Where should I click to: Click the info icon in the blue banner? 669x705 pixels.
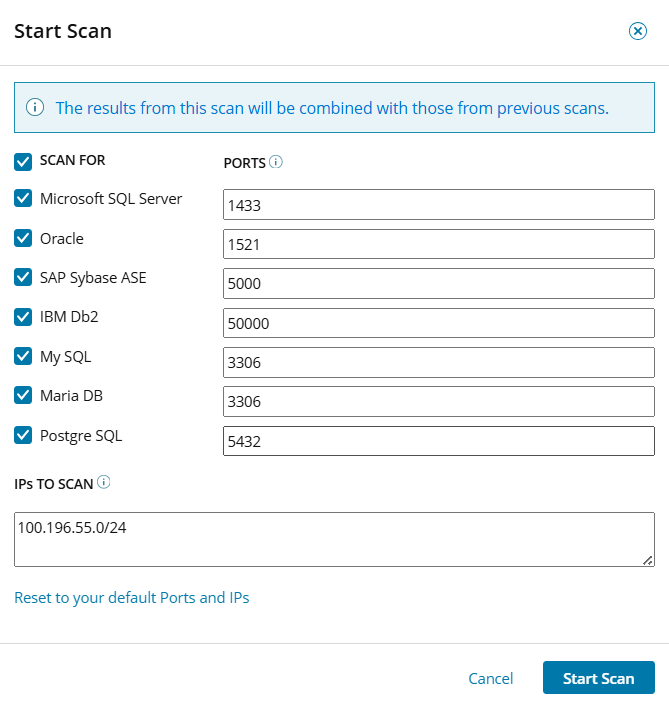click(35, 107)
